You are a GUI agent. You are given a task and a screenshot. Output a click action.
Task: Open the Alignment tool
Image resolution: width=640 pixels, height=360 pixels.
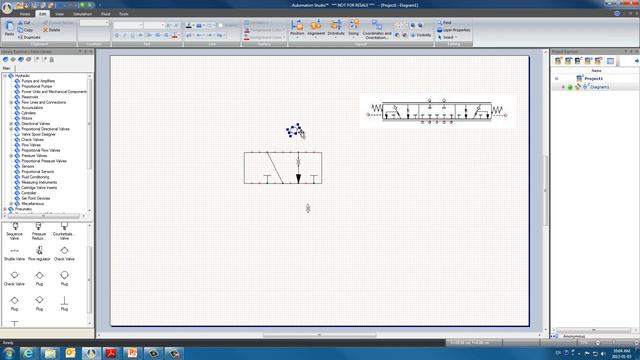click(316, 28)
